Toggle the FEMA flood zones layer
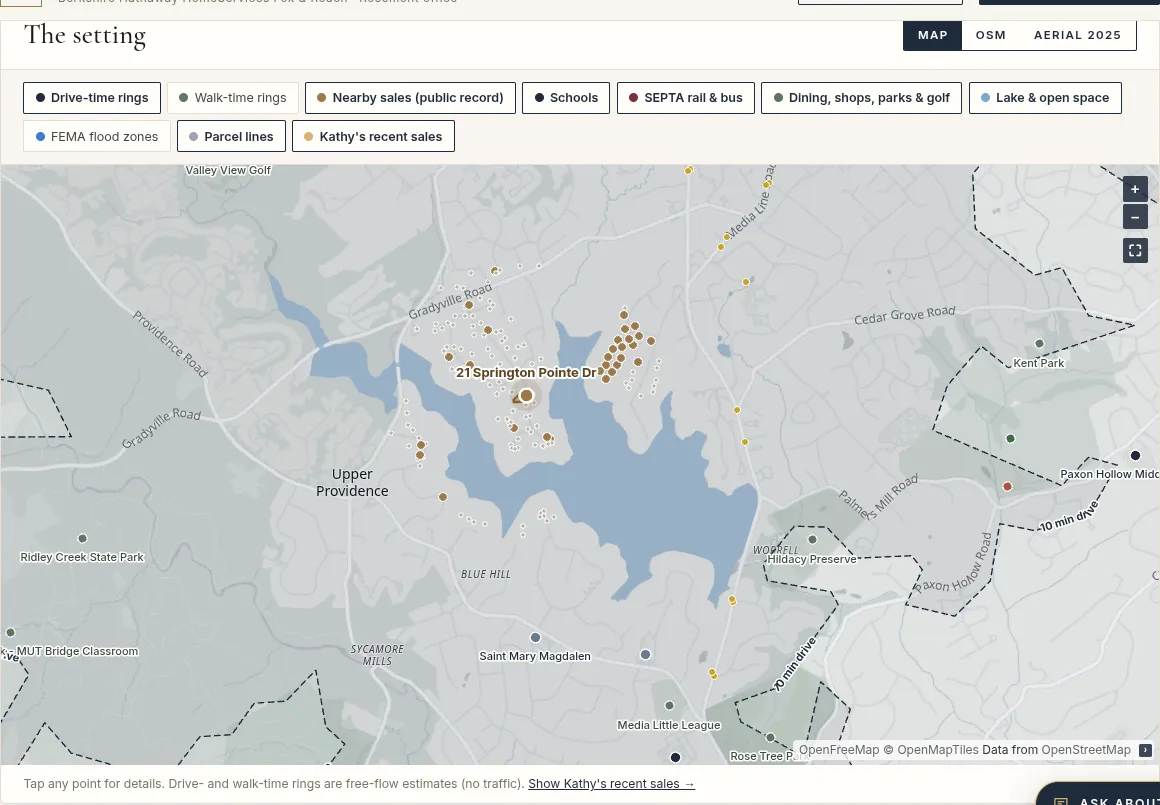 pos(97,136)
